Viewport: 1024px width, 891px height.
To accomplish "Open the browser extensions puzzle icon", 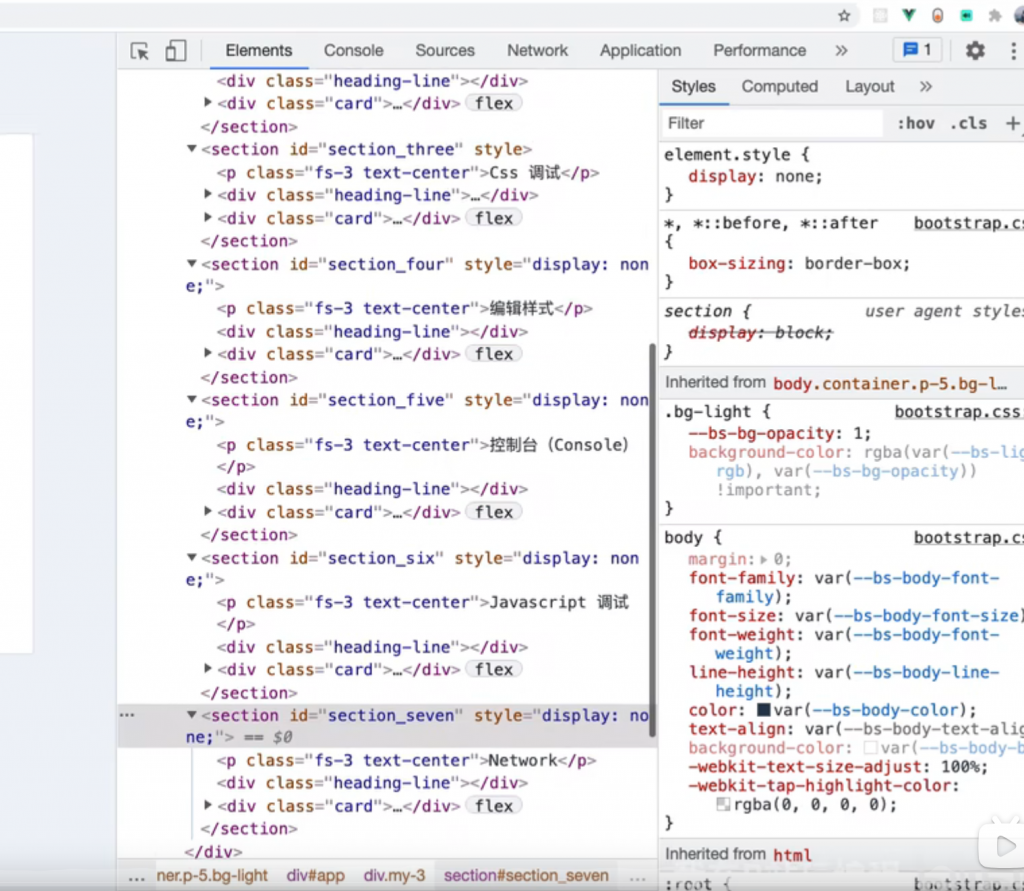I will tap(995, 15).
